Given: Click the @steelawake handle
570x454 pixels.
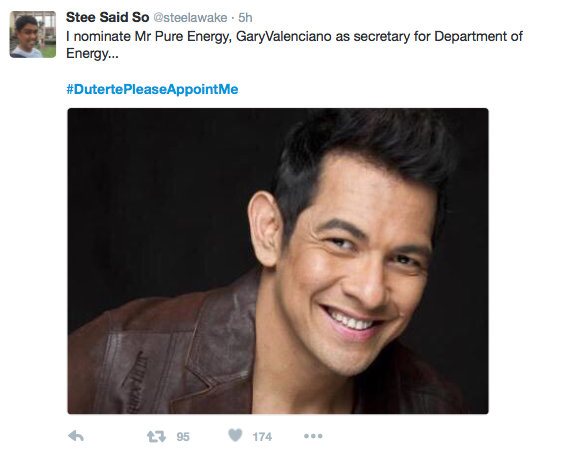Looking at the screenshot, I should (x=190, y=17).
